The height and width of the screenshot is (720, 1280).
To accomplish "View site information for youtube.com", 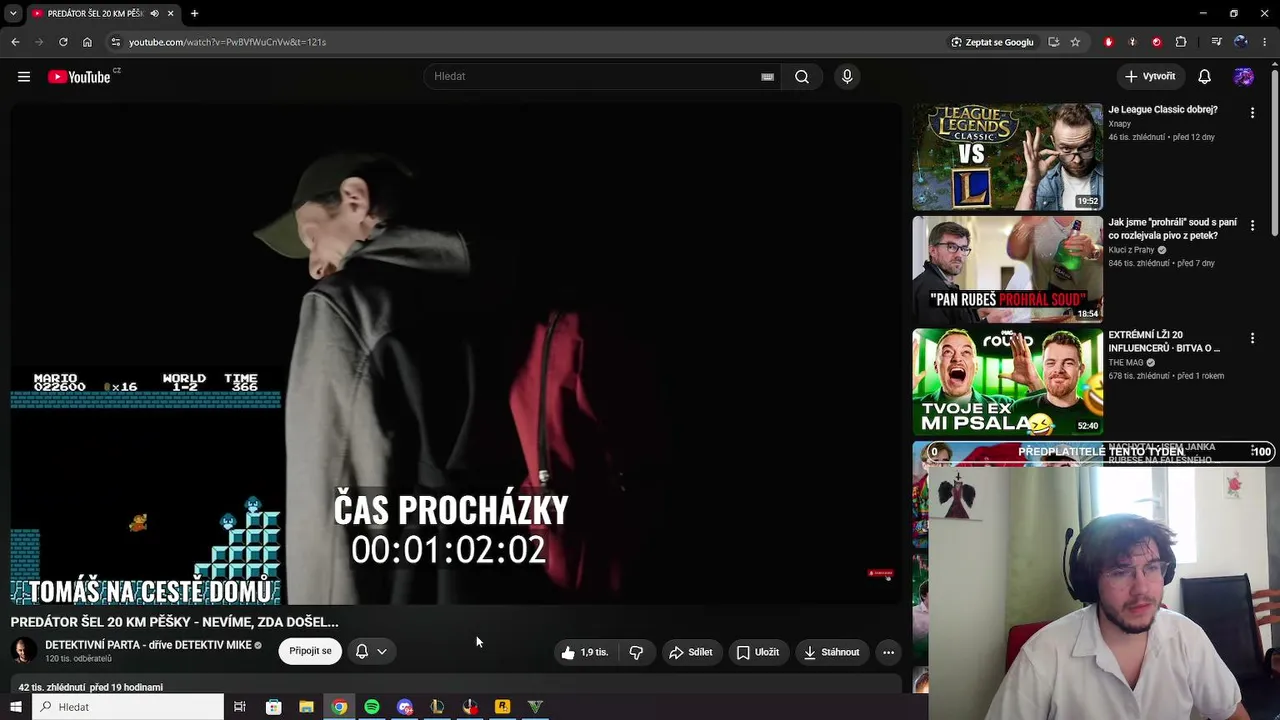I will 116,42.
